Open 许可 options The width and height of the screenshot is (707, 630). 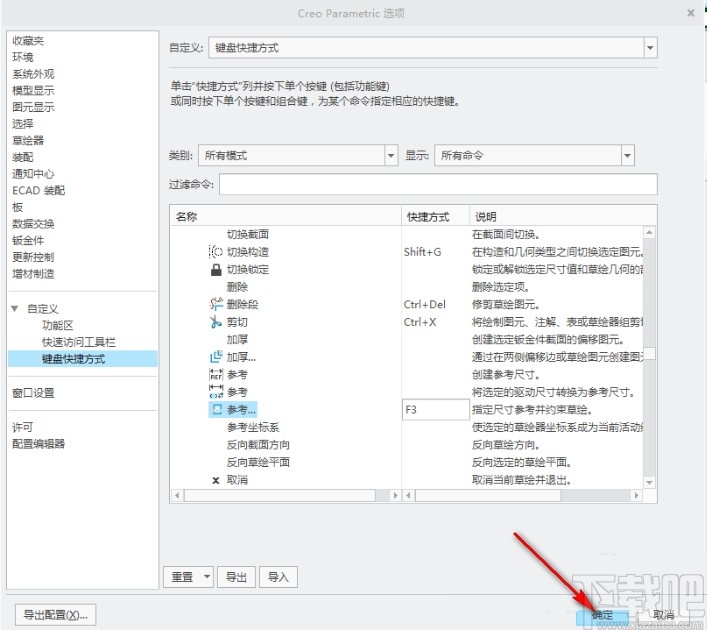[x=23, y=427]
